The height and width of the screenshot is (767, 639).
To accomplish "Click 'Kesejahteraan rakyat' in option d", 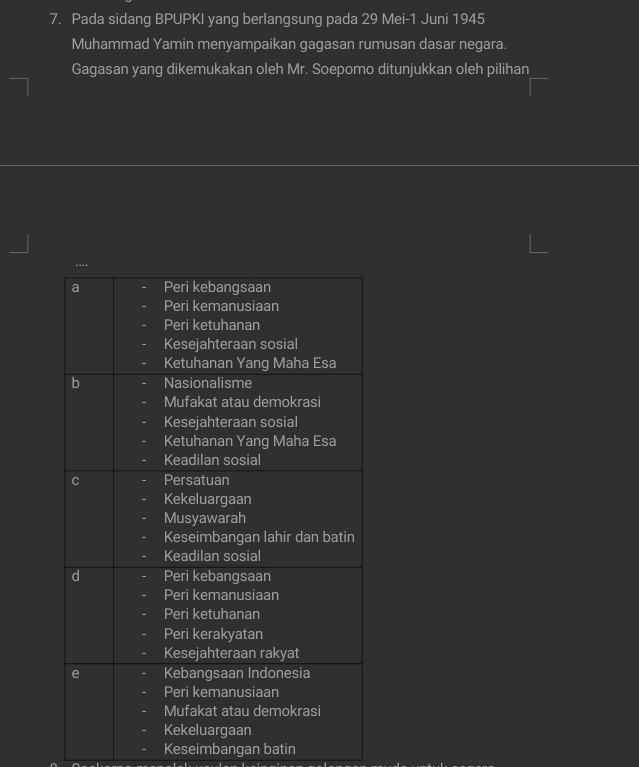I will click(231, 653).
